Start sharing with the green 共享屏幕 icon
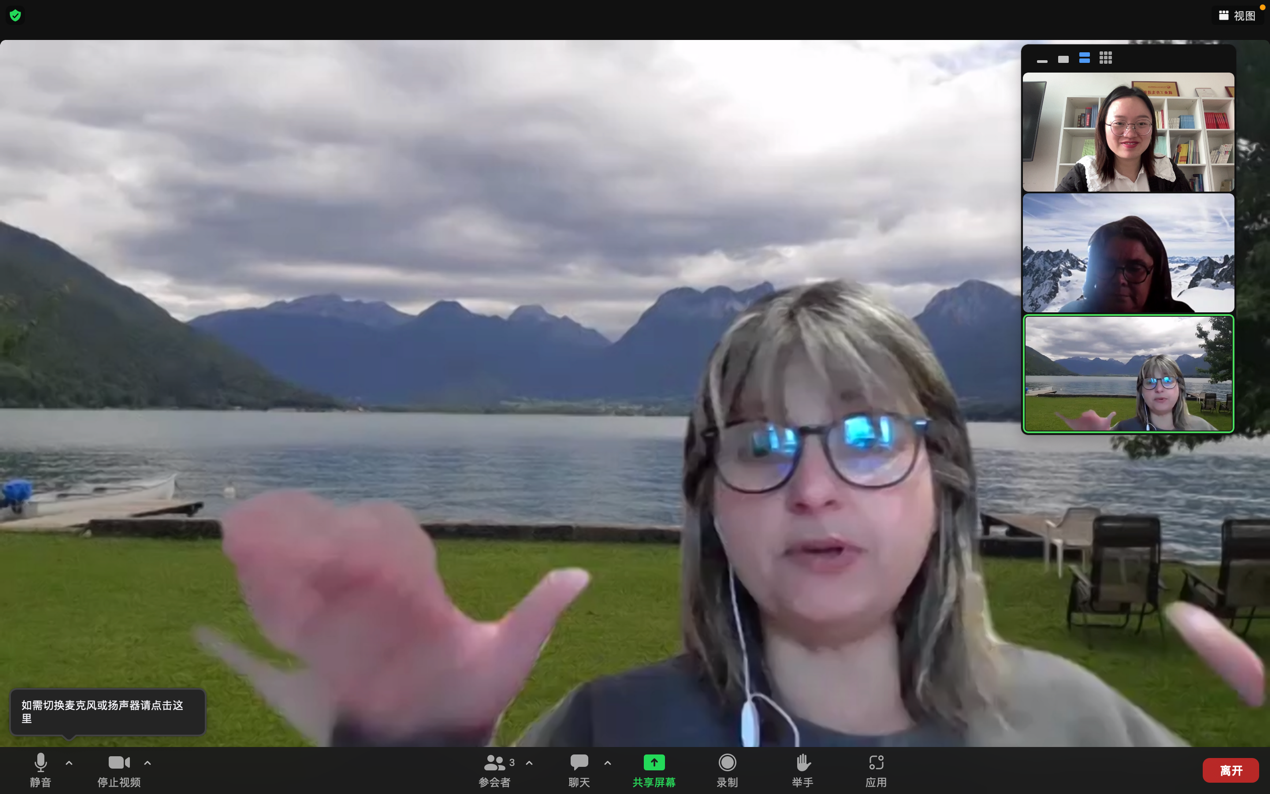Viewport: 1270px width, 794px height. (654, 763)
